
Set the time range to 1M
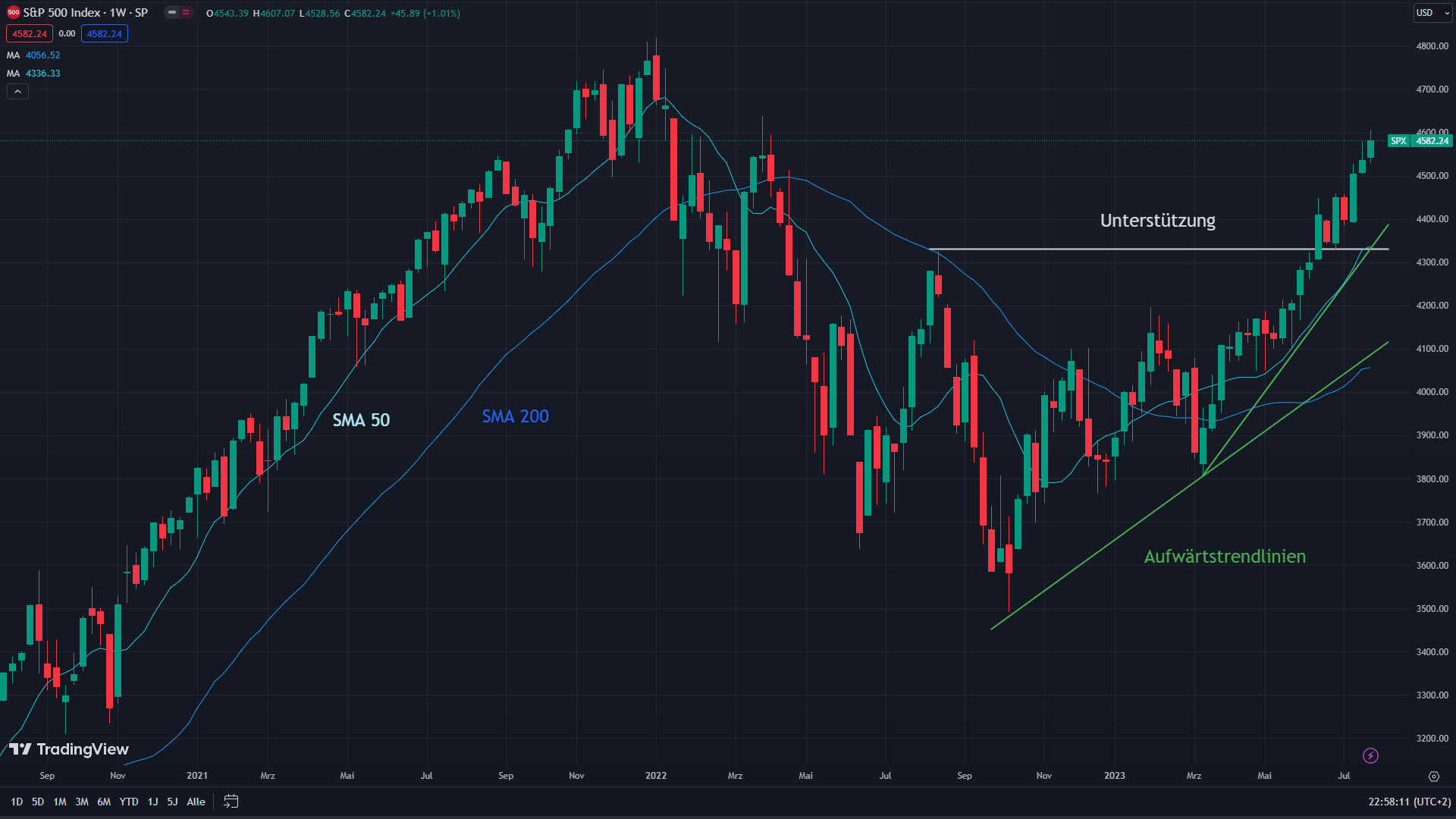click(60, 802)
